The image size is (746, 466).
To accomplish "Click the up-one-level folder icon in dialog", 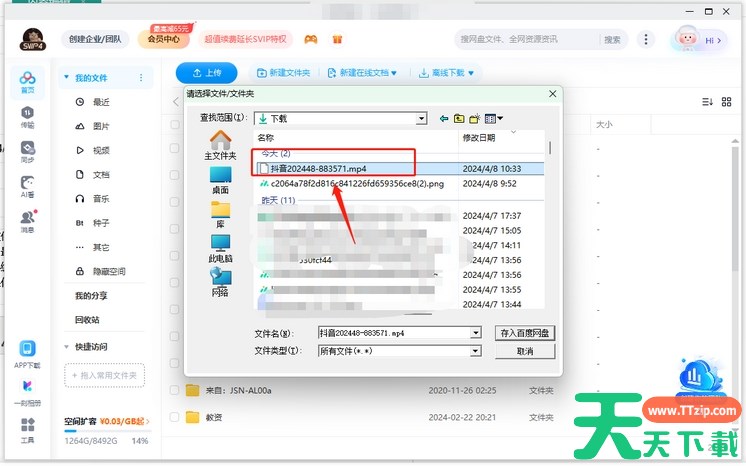I will pyautogui.click(x=460, y=118).
